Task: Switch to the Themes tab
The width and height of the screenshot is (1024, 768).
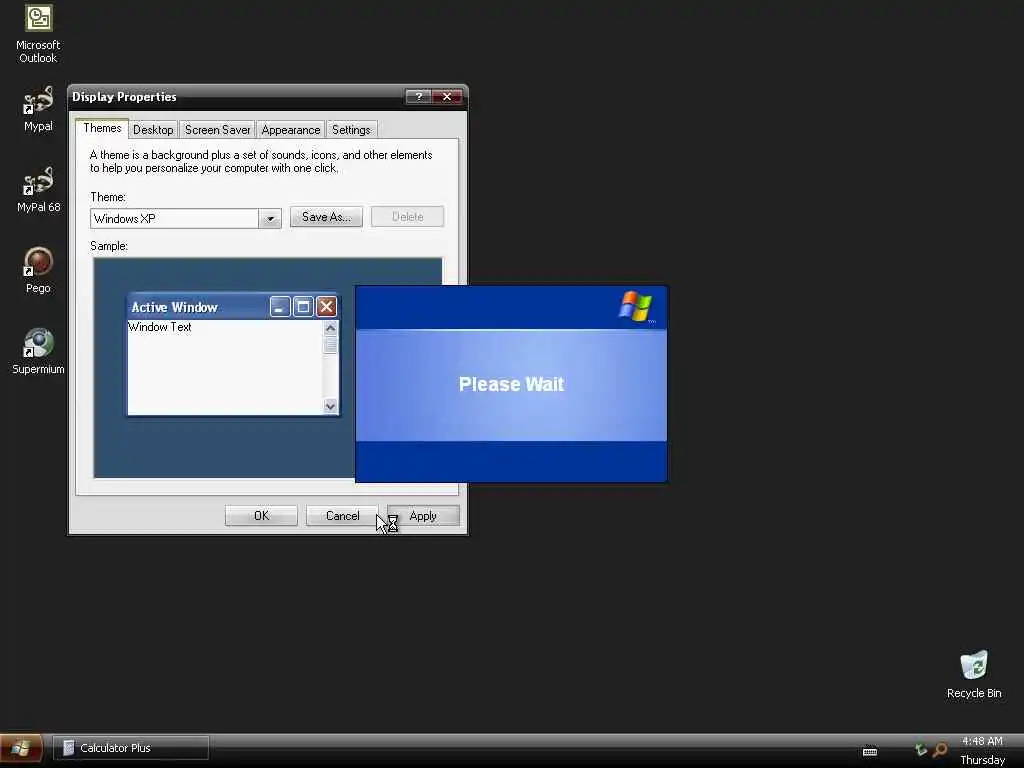Action: [x=102, y=128]
